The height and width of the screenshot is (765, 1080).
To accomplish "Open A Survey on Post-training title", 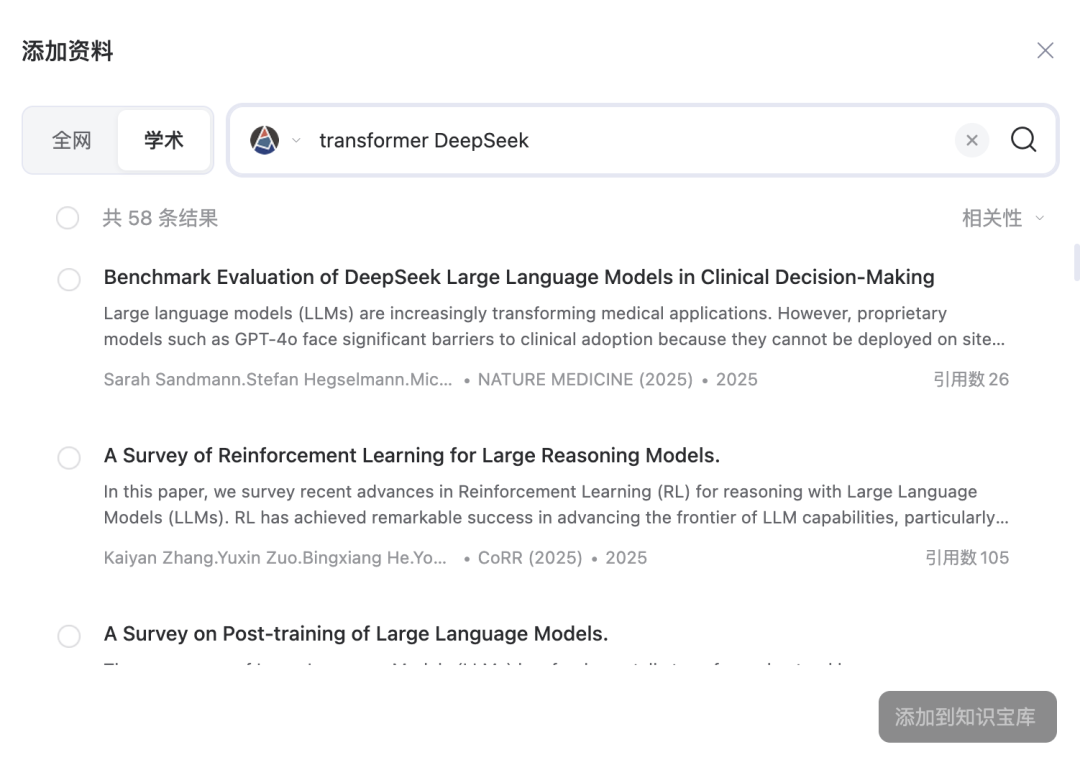I will (355, 633).
